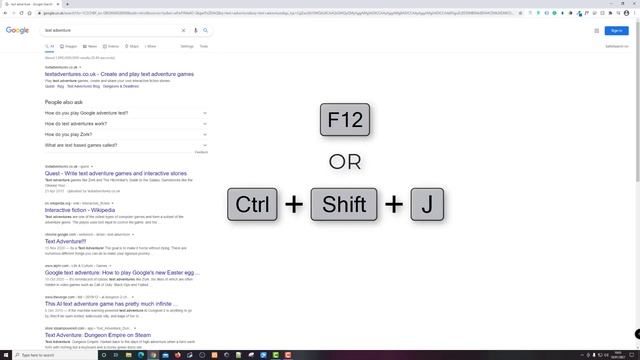Open the 'Text Adventure!!!' result

[x=65, y=242]
